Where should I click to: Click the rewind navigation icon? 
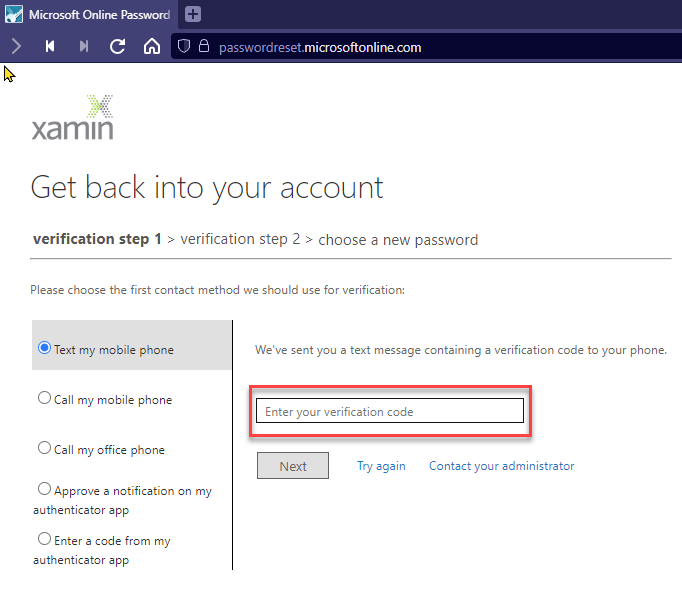50,46
